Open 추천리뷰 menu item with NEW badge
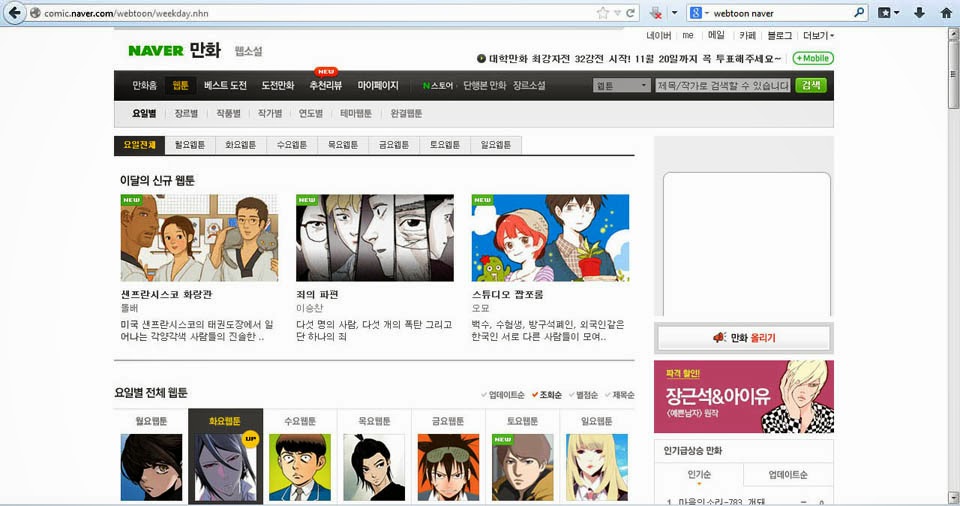This screenshot has width=960, height=506. coord(326,86)
